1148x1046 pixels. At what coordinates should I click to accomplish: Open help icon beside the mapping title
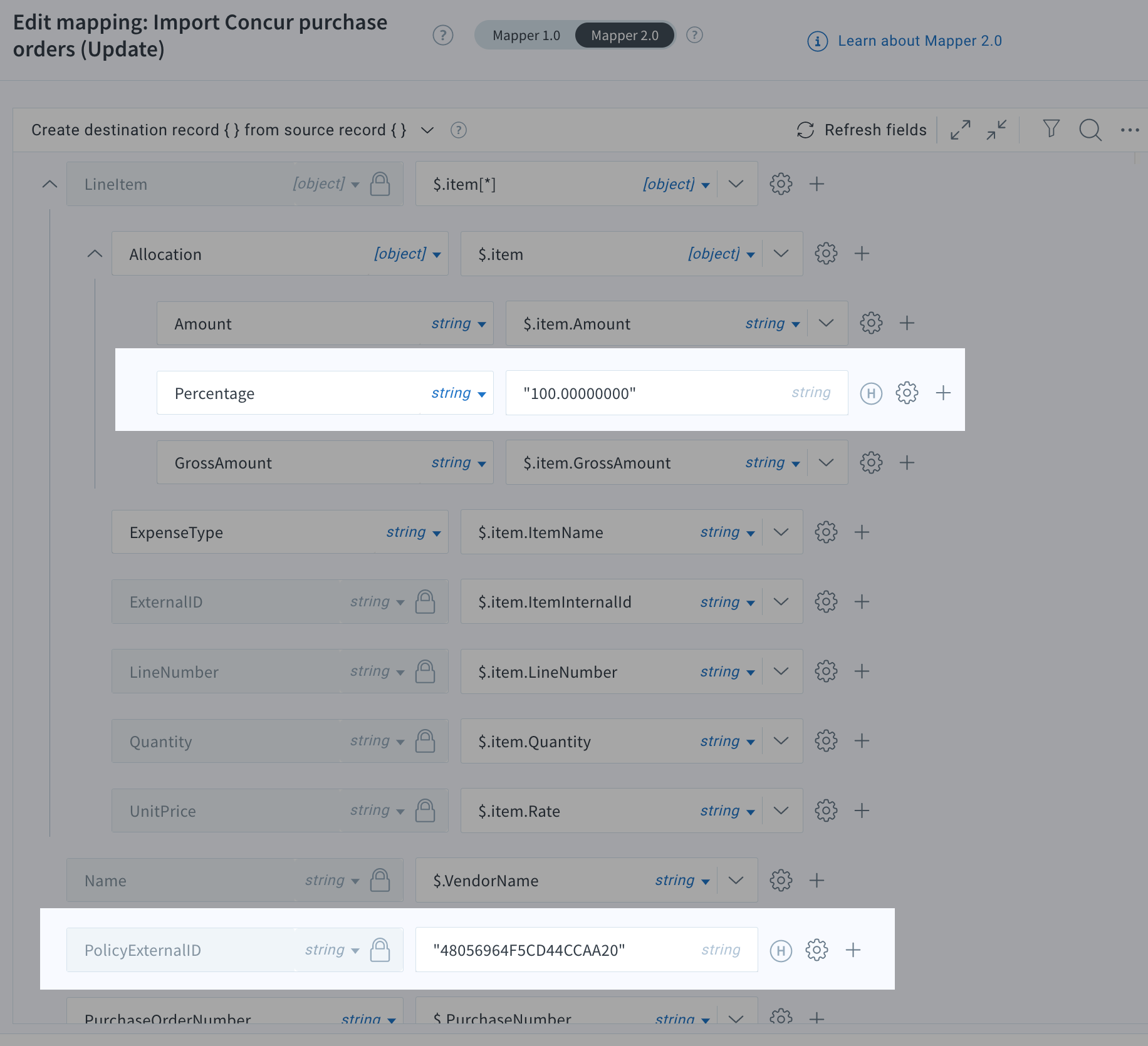coord(443,35)
